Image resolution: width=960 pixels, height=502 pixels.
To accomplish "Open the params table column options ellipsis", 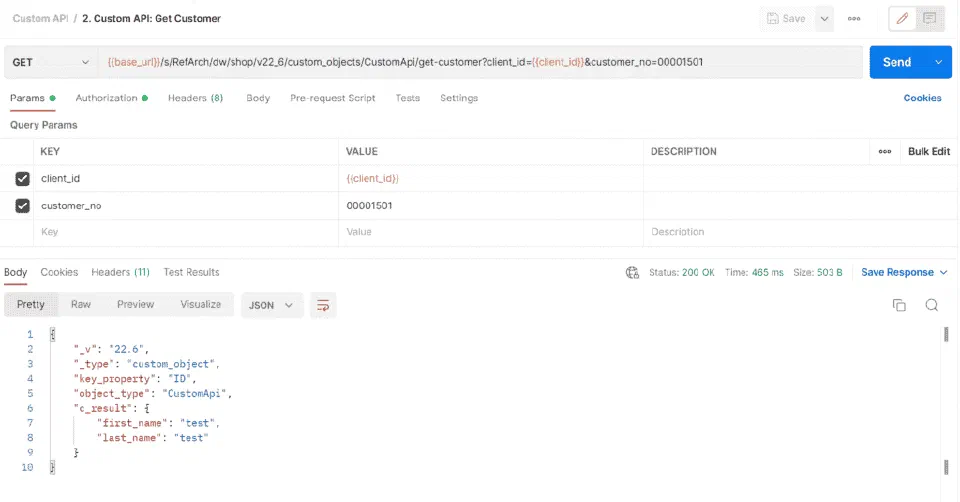I will click(885, 151).
